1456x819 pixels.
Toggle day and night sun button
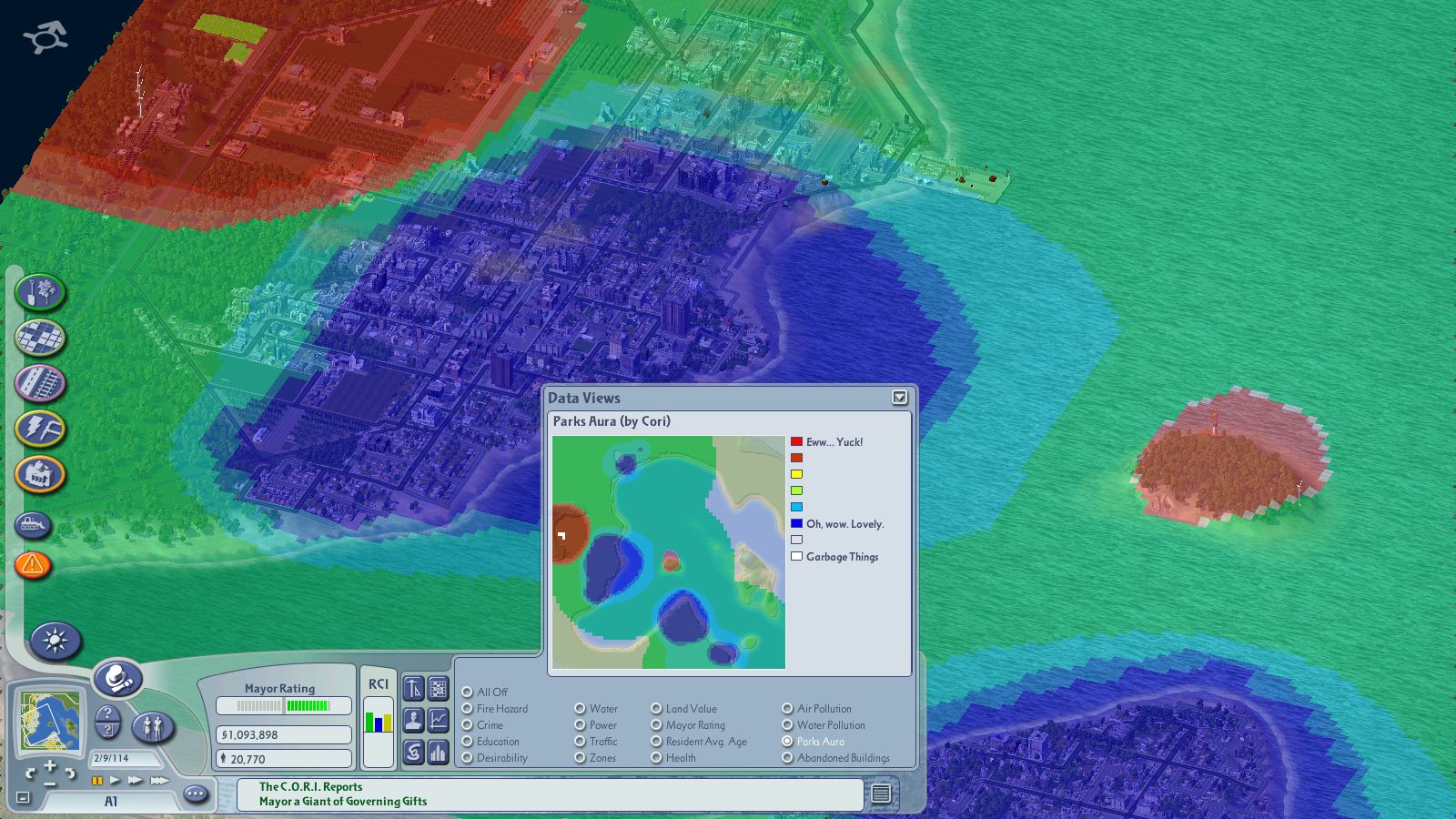coord(56,641)
